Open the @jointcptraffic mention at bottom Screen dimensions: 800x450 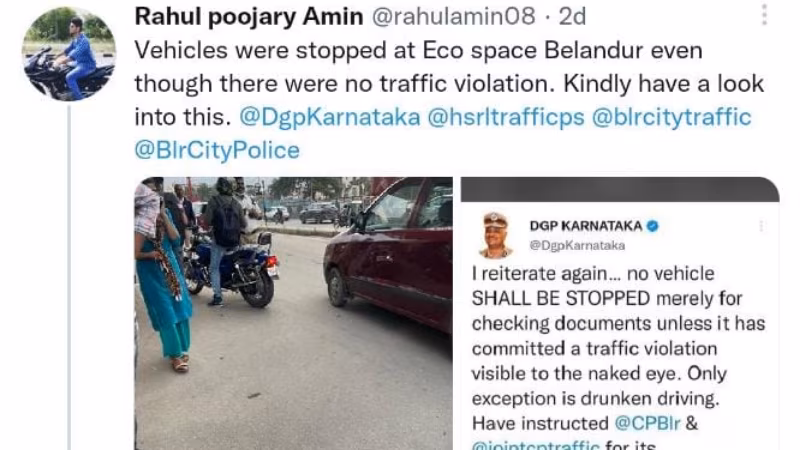tap(535, 445)
